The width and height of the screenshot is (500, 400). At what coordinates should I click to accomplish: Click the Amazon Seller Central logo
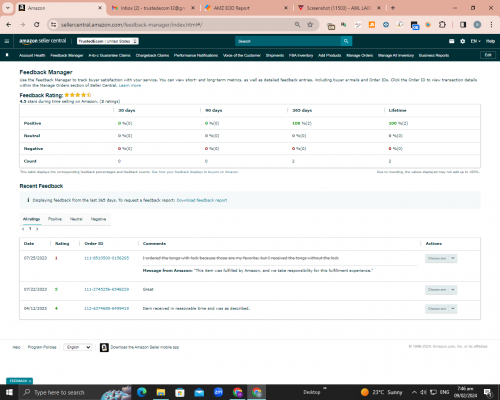pos(42,41)
